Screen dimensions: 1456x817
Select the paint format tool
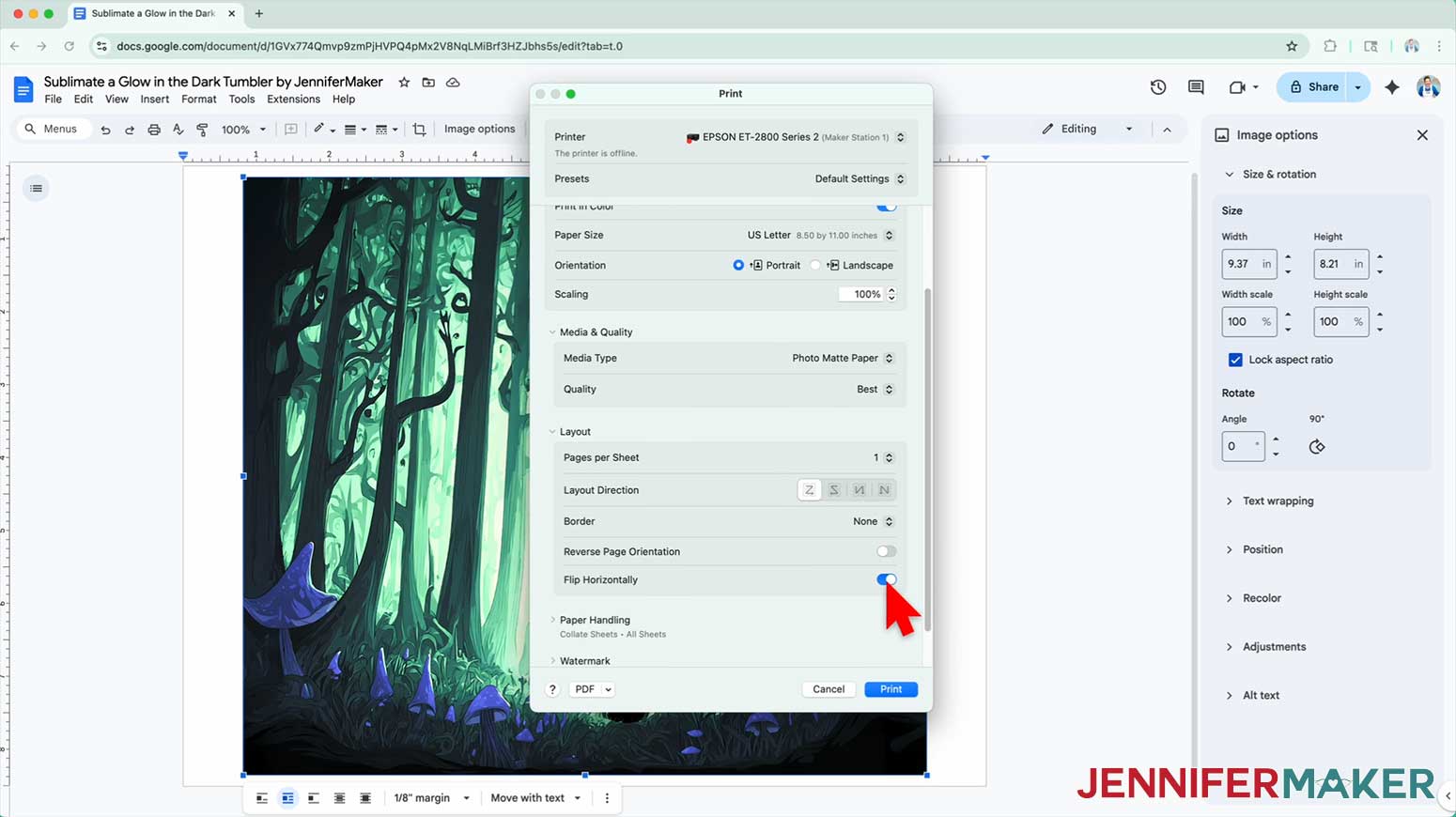pos(202,130)
